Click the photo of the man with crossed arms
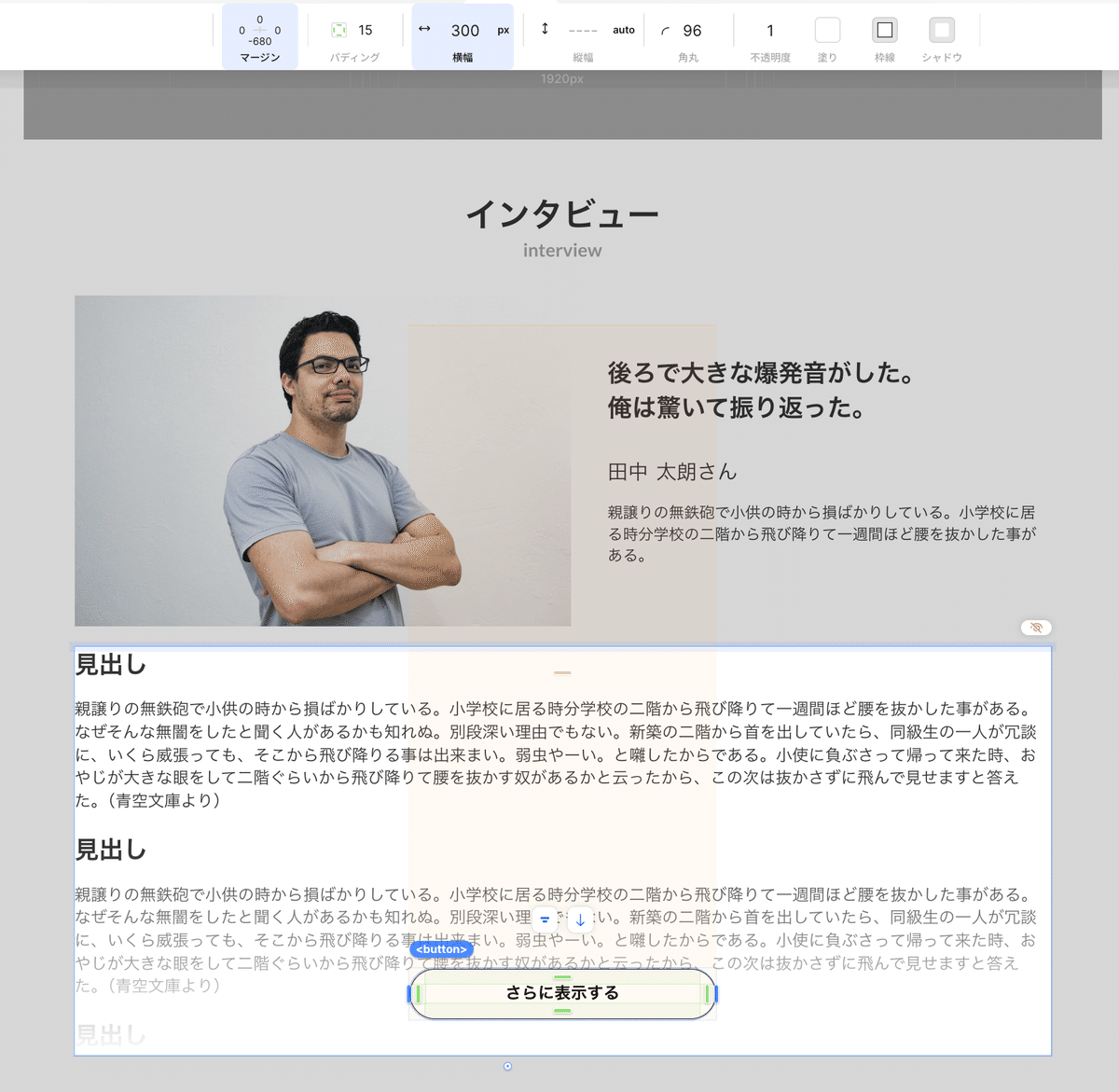 point(323,461)
